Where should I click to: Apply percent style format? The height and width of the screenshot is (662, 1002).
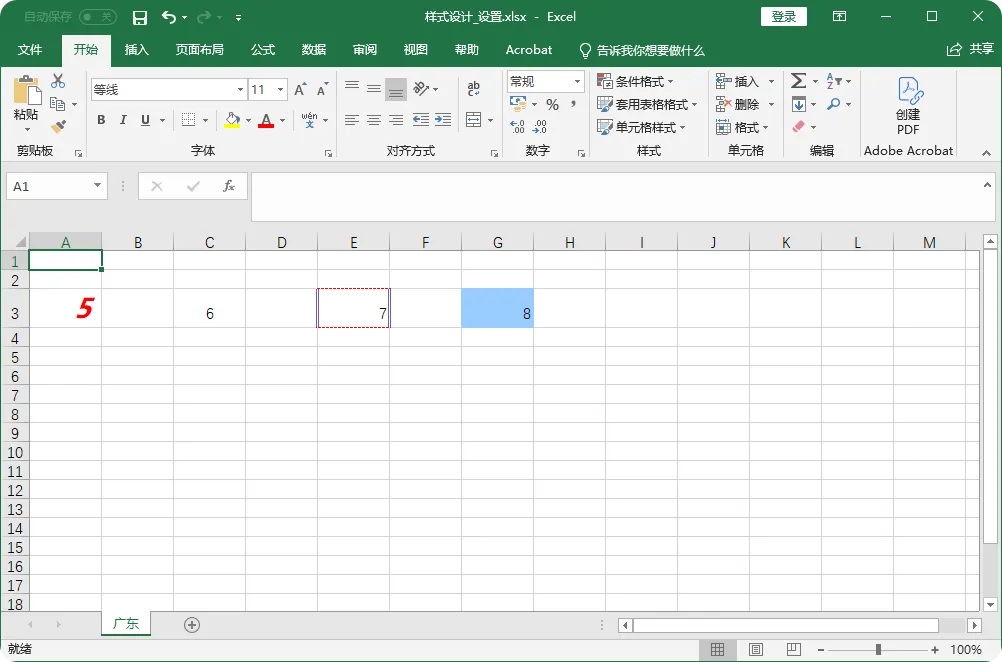553,104
